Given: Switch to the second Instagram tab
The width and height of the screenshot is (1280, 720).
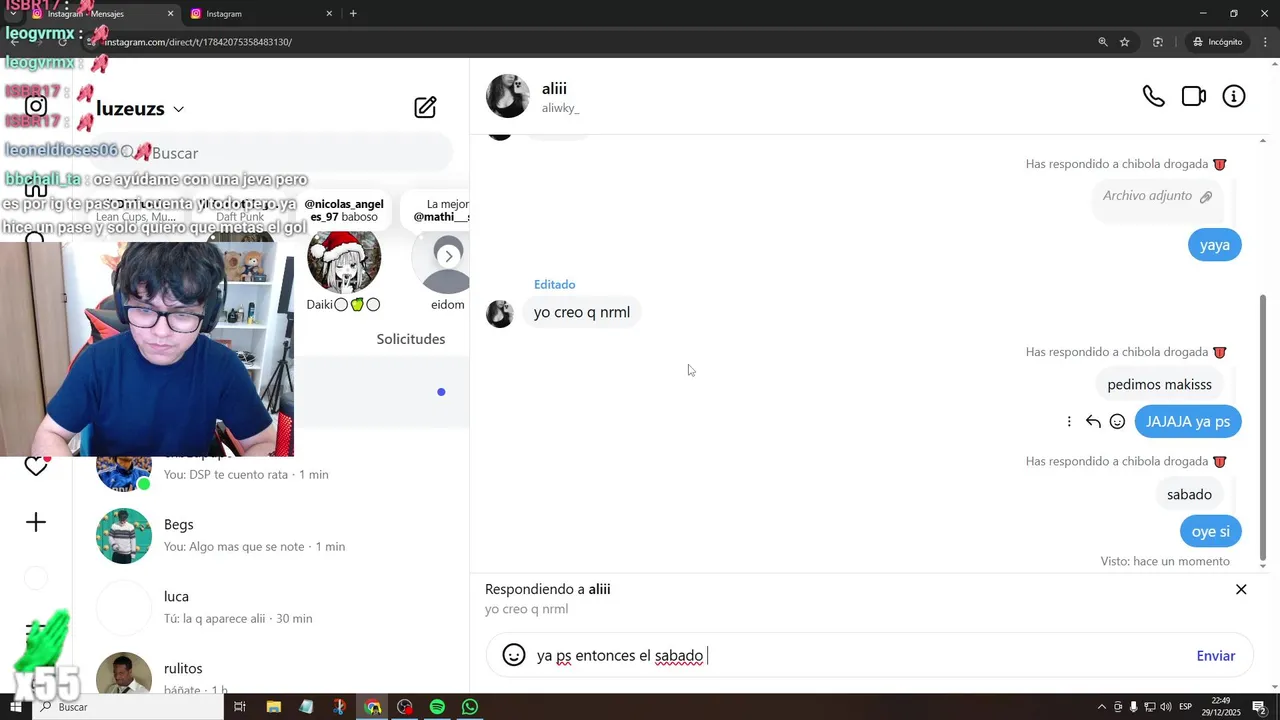Looking at the screenshot, I should [x=262, y=14].
